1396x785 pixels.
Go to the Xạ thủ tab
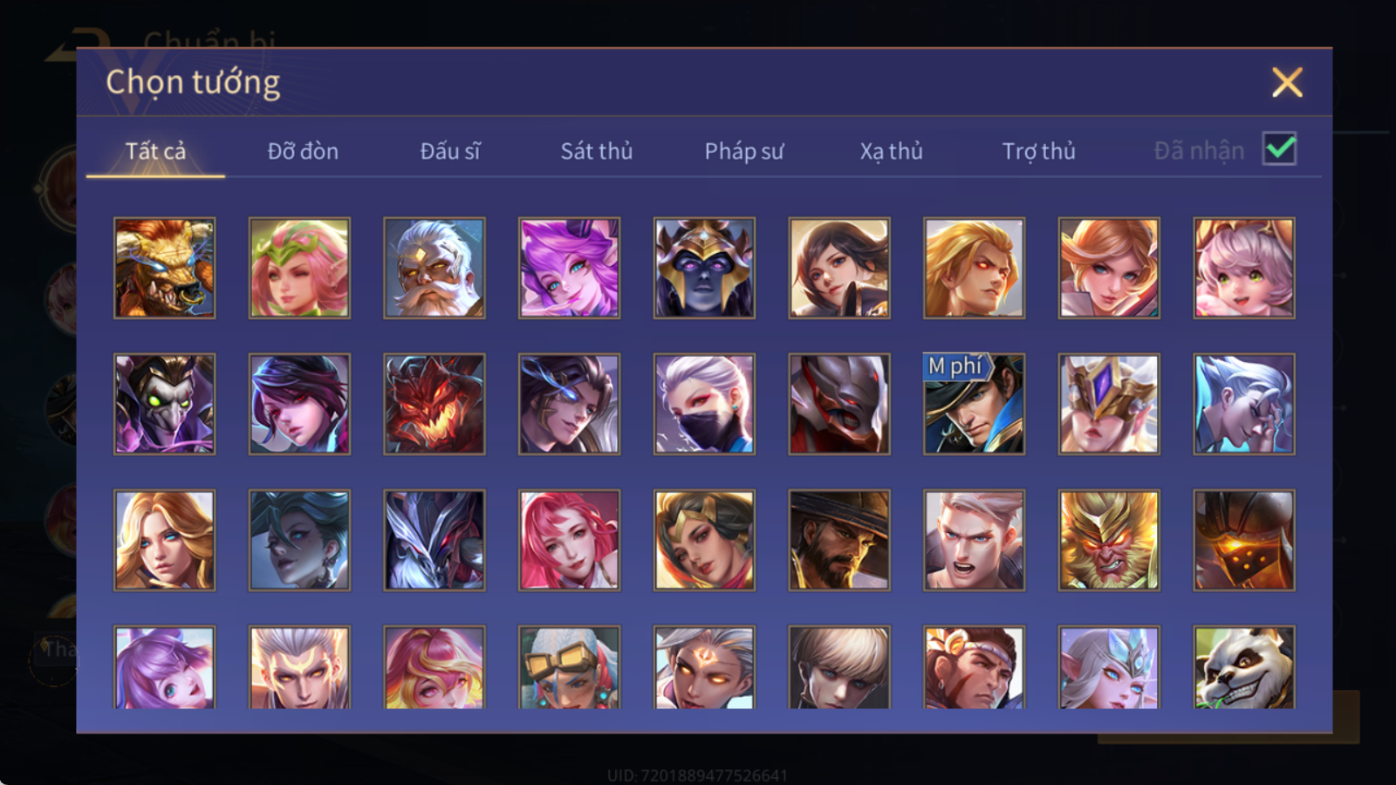click(x=891, y=151)
